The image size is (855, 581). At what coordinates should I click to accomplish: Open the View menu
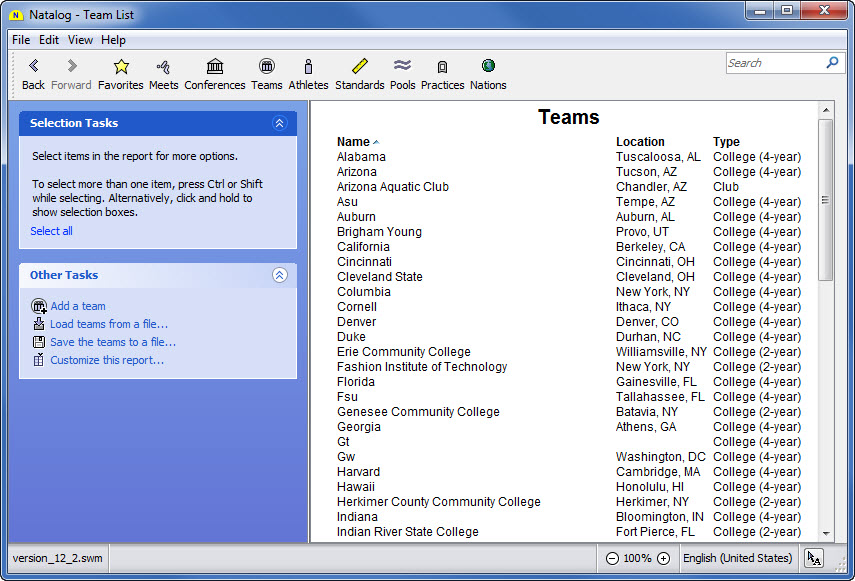coord(80,40)
